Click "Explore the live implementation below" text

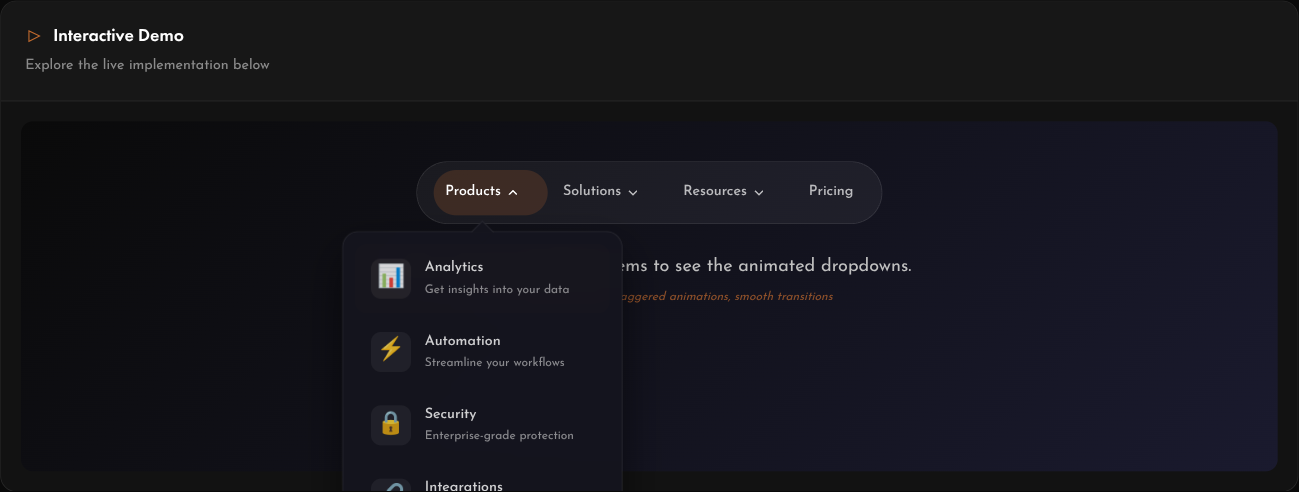click(x=147, y=64)
